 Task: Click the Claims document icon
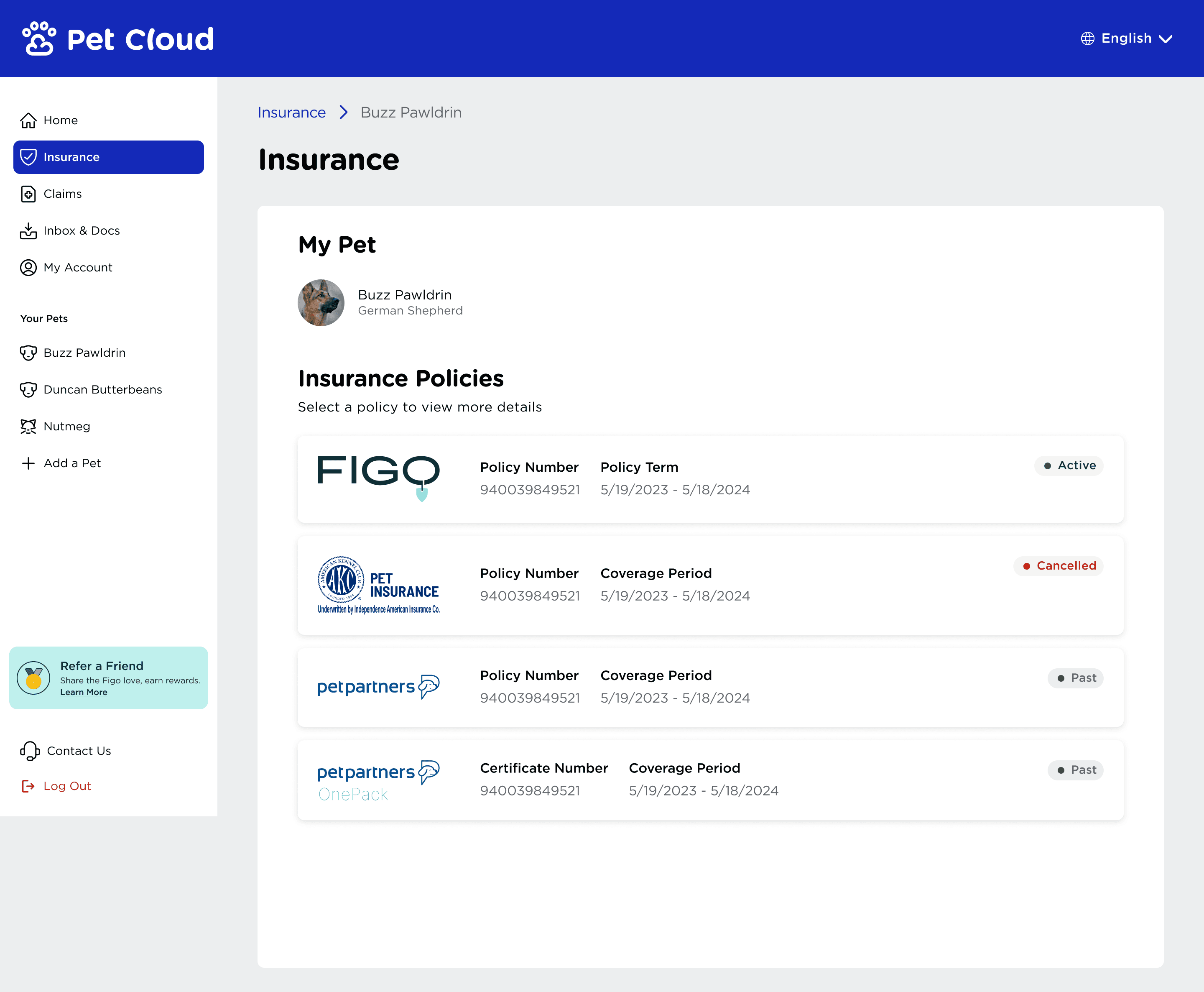(28, 194)
